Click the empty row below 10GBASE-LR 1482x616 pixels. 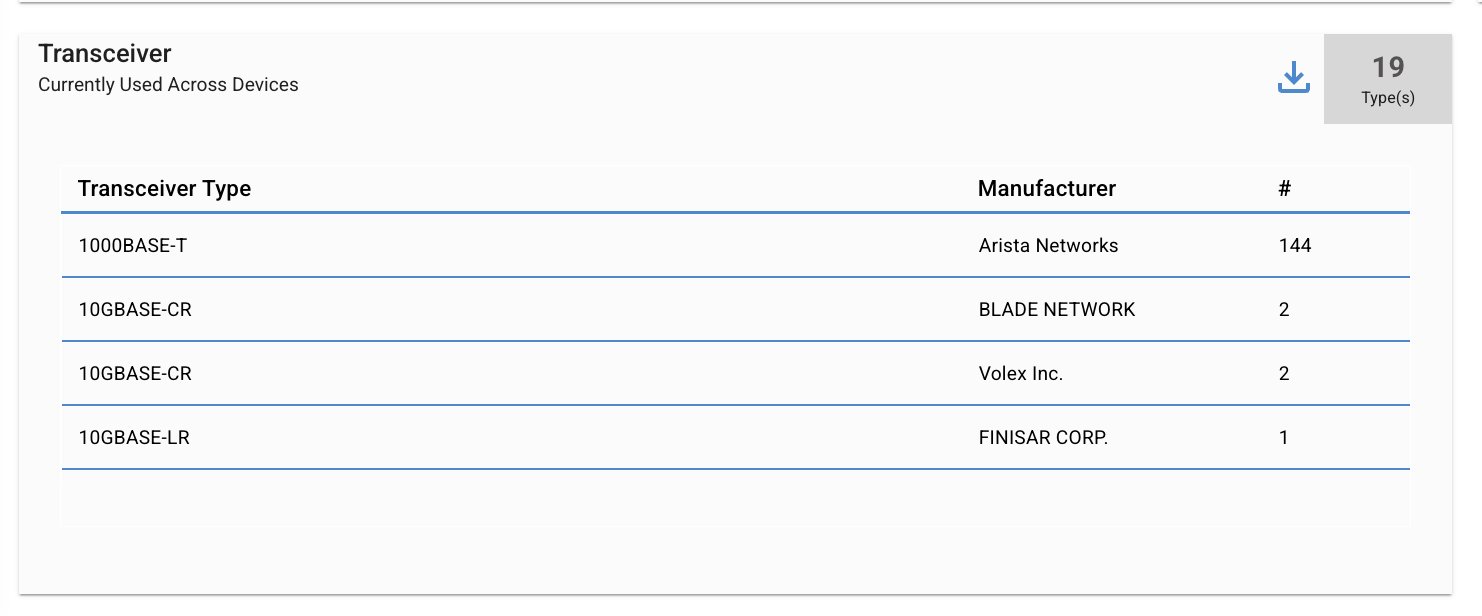(x=736, y=497)
